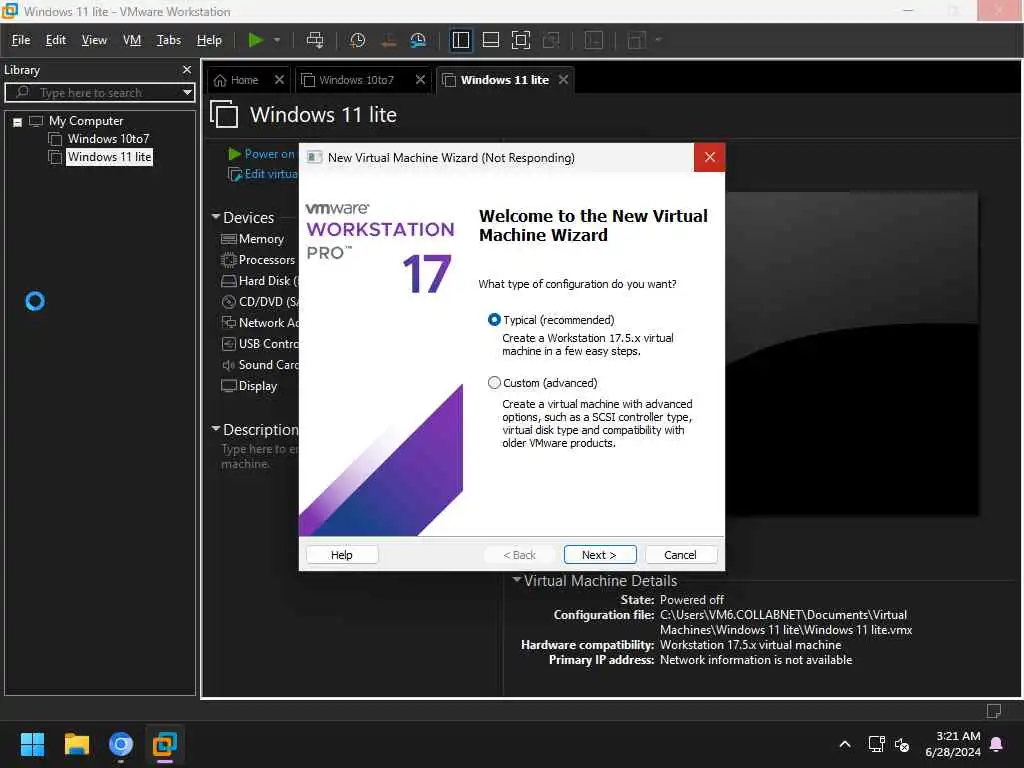This screenshot has width=1024, height=768.
Task: Close the Library panel
Action: click(187, 69)
